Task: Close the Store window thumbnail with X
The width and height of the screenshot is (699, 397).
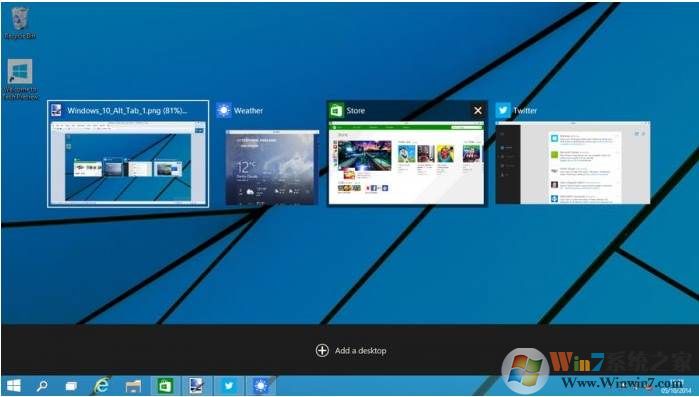Action: [x=477, y=111]
